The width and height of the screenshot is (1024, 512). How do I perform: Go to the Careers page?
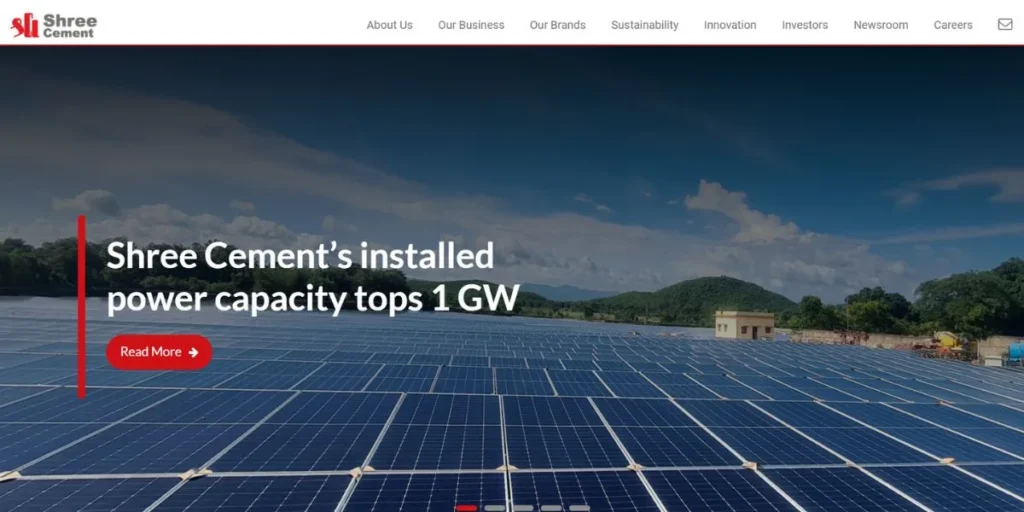coord(953,25)
